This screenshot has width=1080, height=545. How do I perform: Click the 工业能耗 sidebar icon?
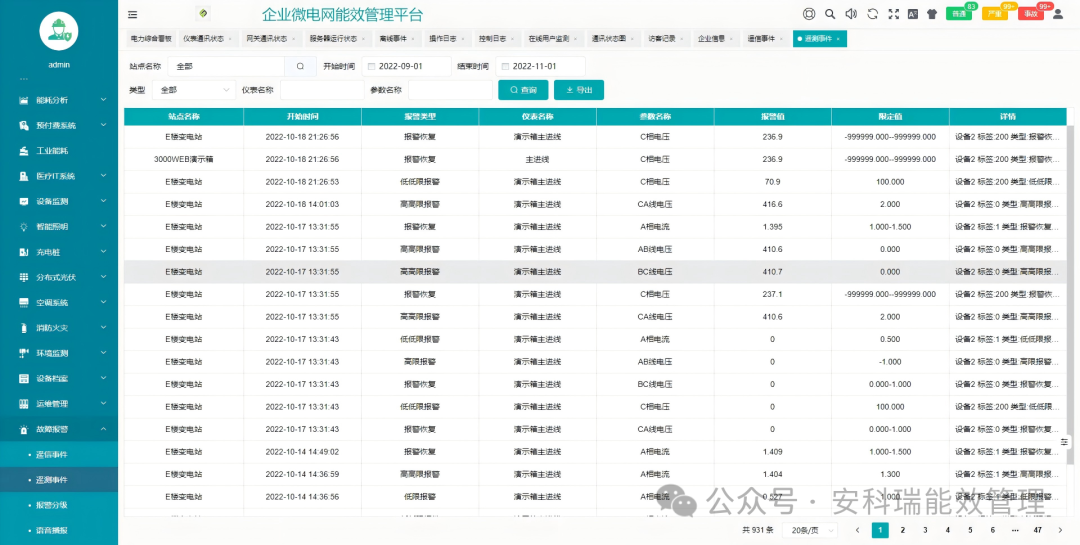(x=23, y=151)
